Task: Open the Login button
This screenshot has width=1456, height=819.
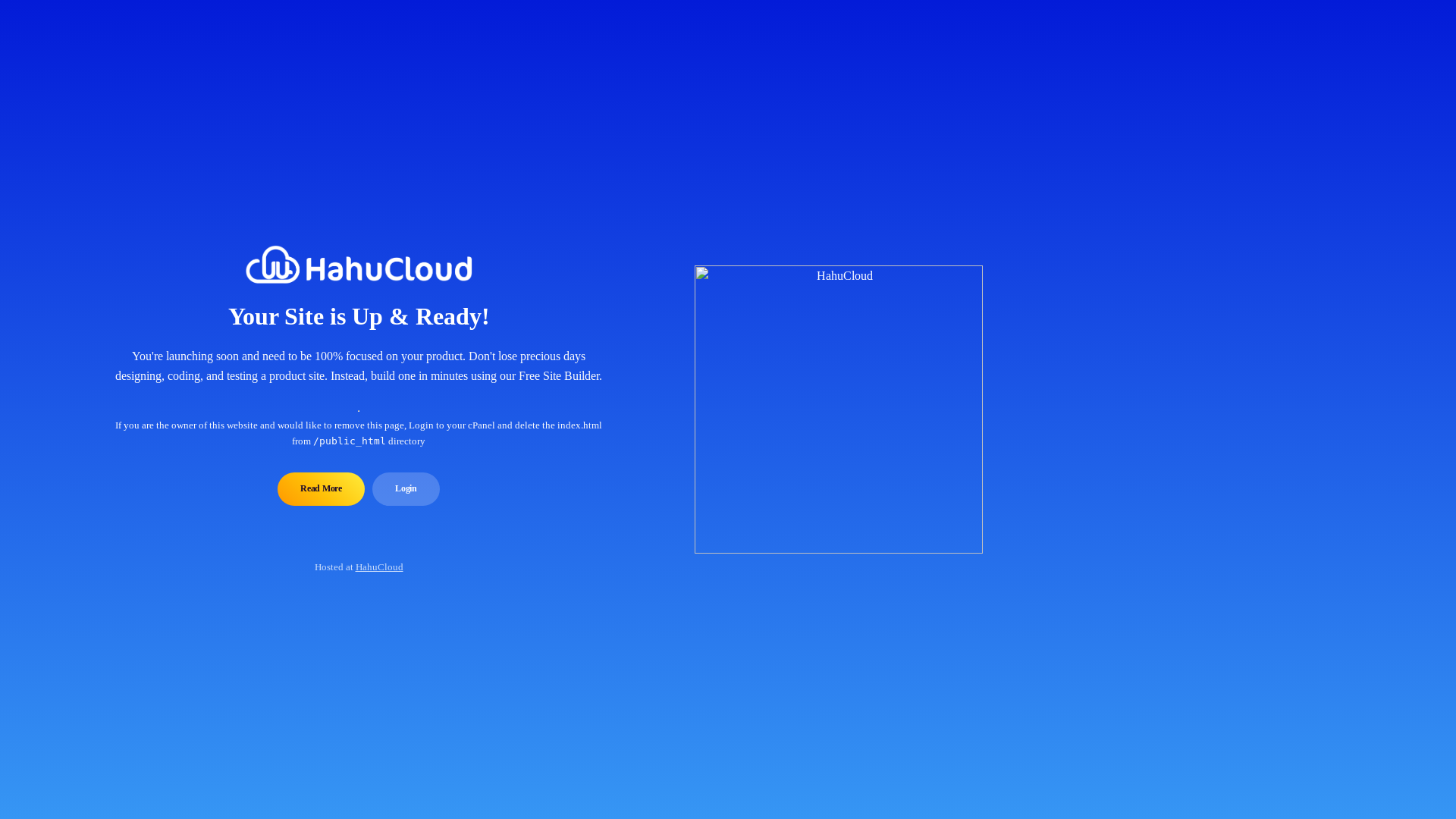Action: tap(406, 489)
